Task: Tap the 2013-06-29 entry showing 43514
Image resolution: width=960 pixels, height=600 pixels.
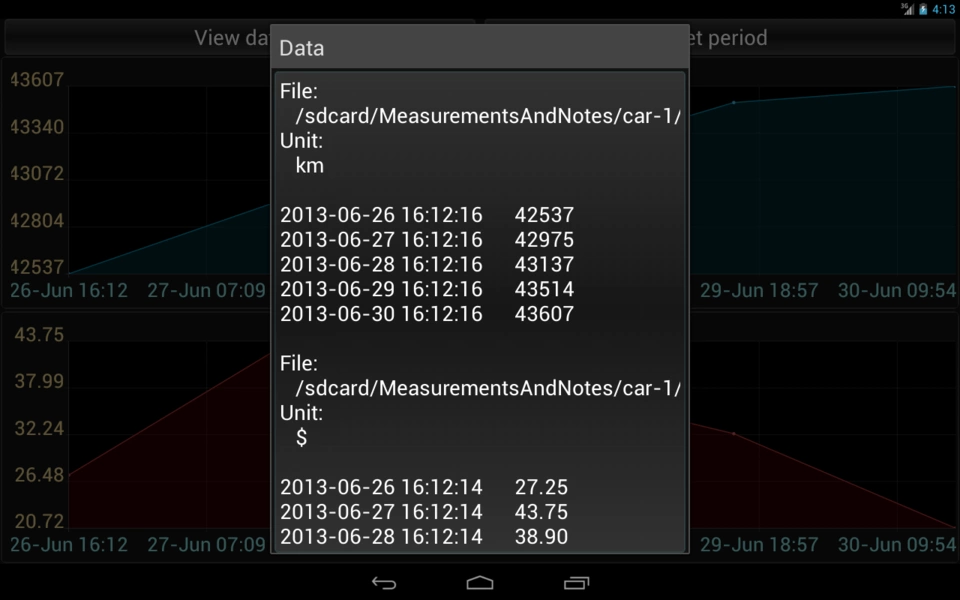Action: [427, 289]
